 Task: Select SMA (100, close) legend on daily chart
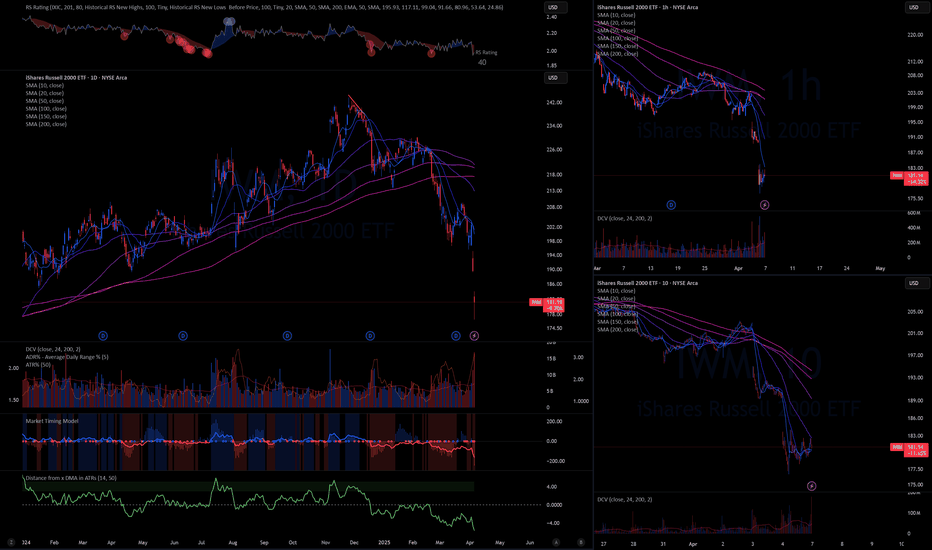[46, 109]
